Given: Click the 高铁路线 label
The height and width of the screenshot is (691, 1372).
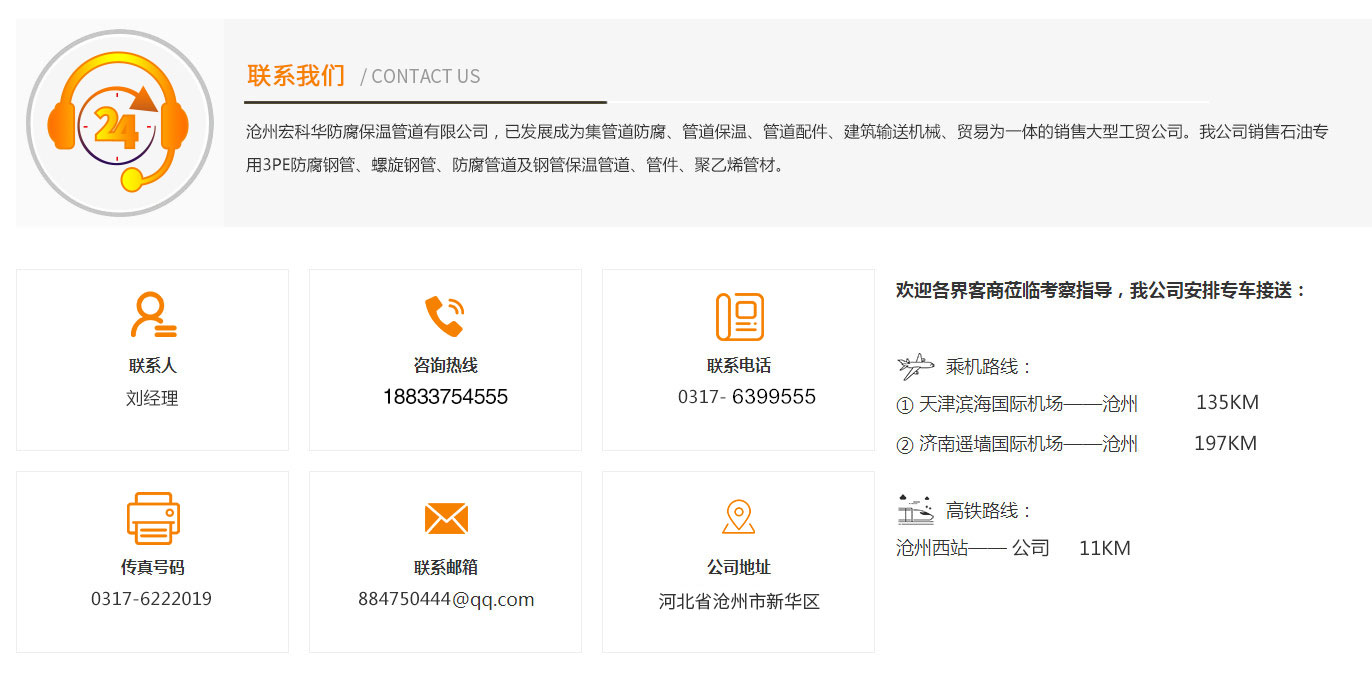Looking at the screenshot, I should 988,511.
